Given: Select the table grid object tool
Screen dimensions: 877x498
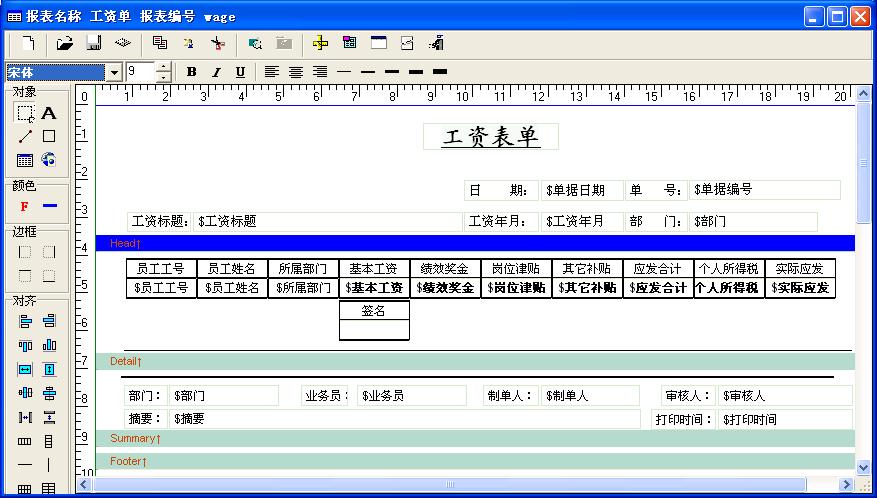Looking at the screenshot, I should tap(25, 159).
